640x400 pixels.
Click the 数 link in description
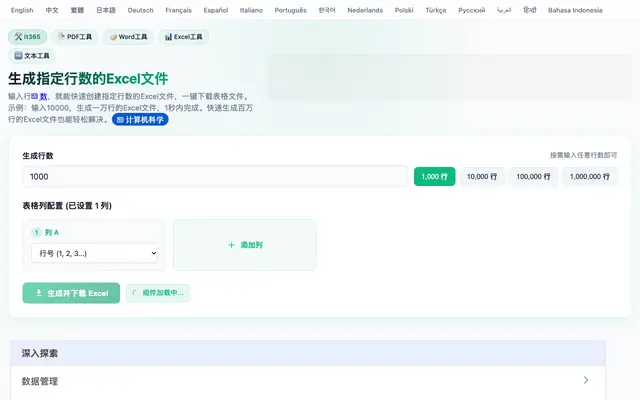[x=40, y=97]
